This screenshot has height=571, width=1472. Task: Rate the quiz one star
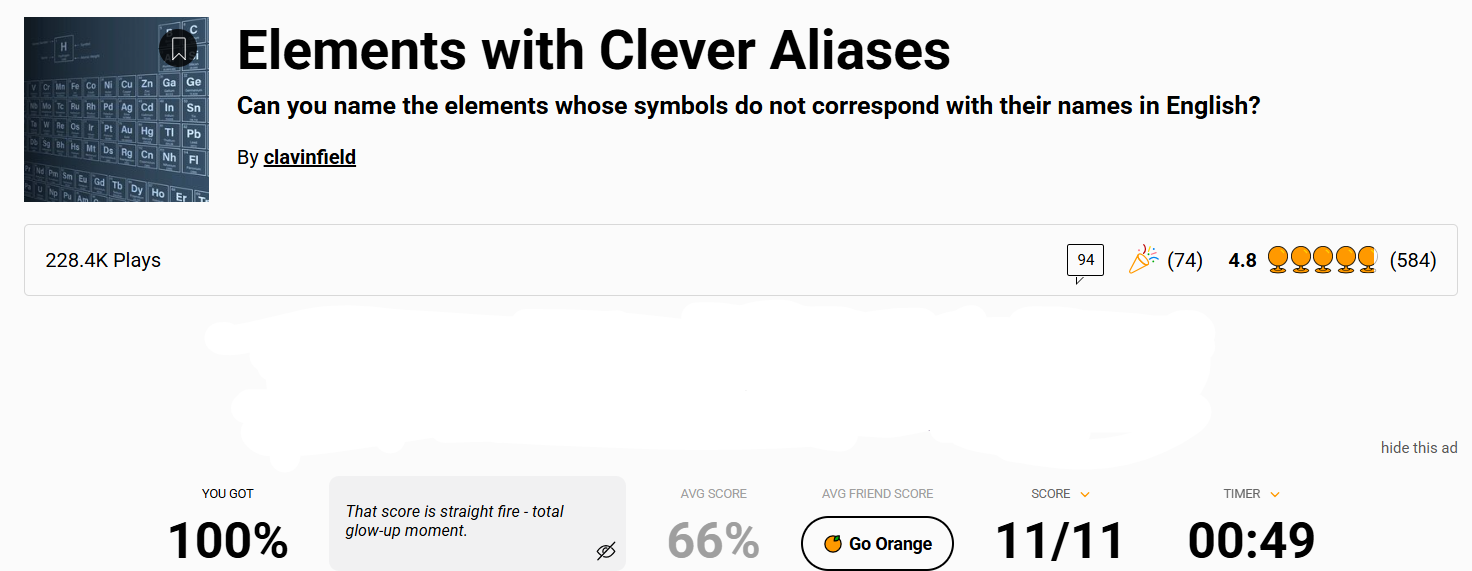(1277, 260)
